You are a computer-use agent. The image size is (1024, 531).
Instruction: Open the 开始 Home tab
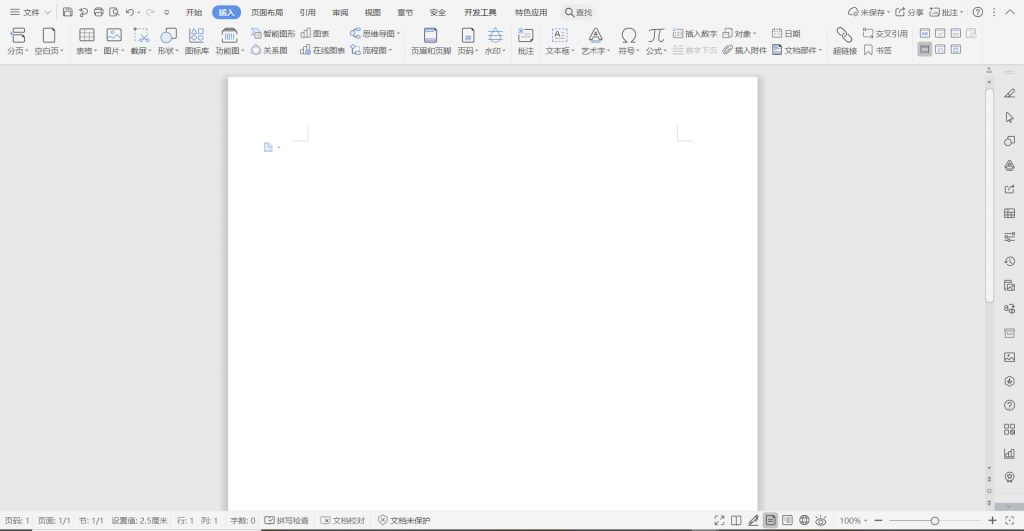pos(194,12)
